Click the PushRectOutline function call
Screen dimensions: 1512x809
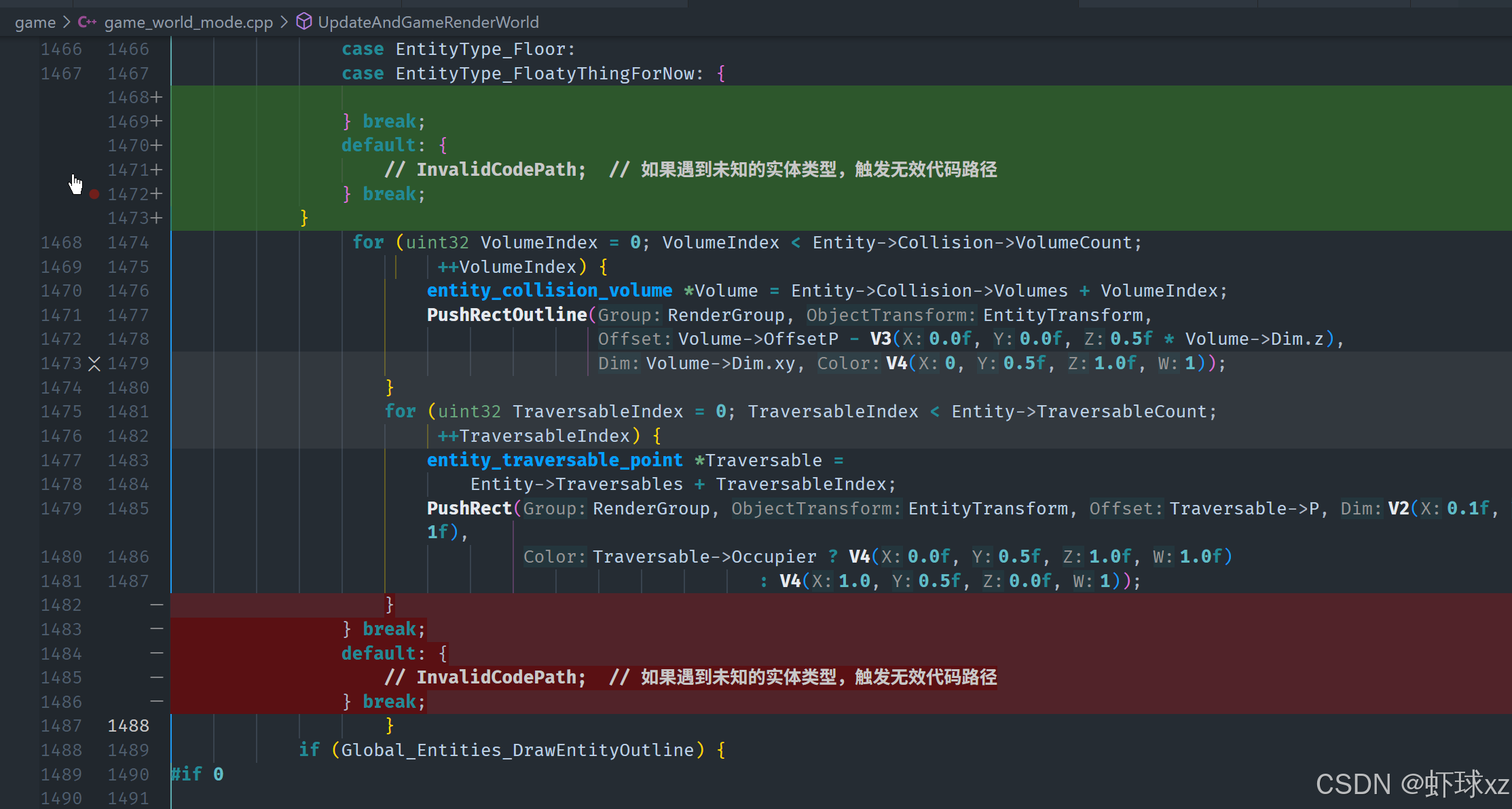(506, 315)
